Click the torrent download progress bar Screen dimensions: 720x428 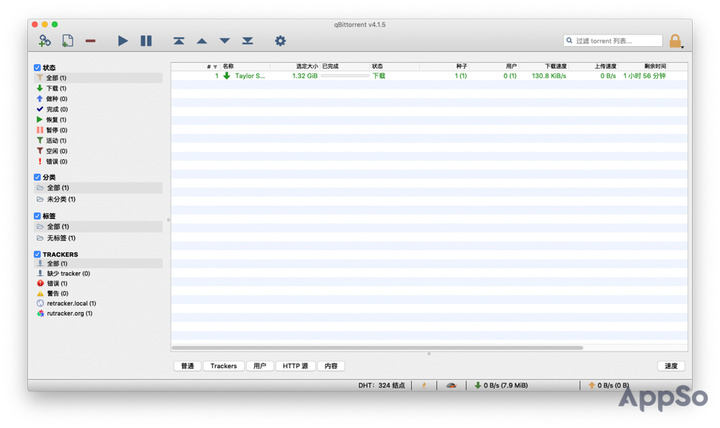click(x=345, y=76)
